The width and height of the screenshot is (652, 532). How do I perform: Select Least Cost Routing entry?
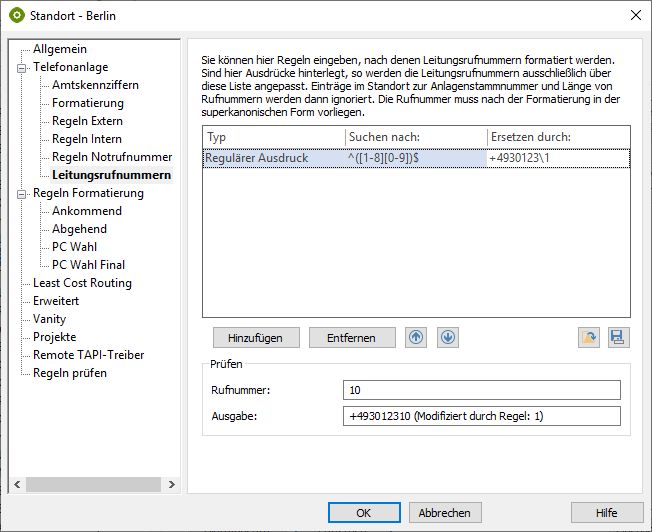pos(82,283)
